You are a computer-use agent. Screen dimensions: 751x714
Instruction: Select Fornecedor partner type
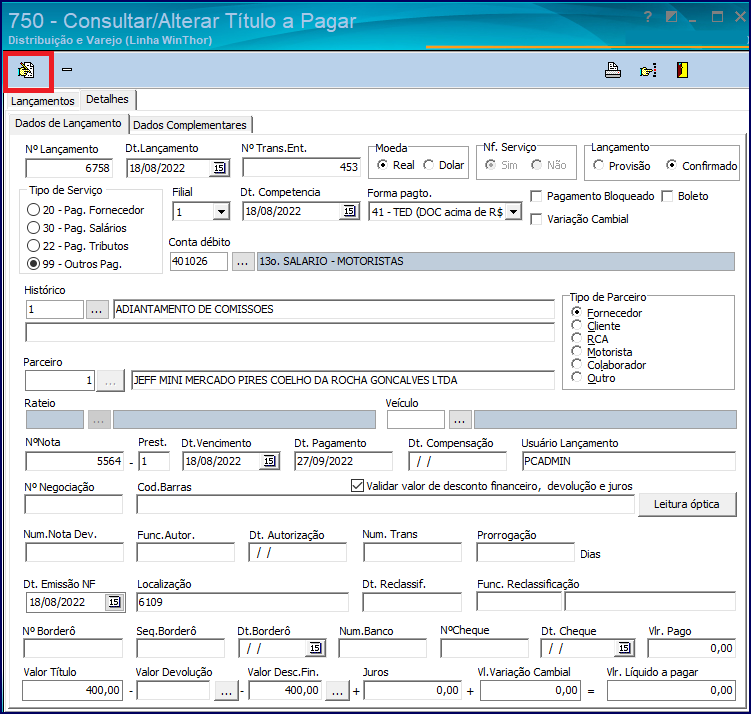[577, 312]
